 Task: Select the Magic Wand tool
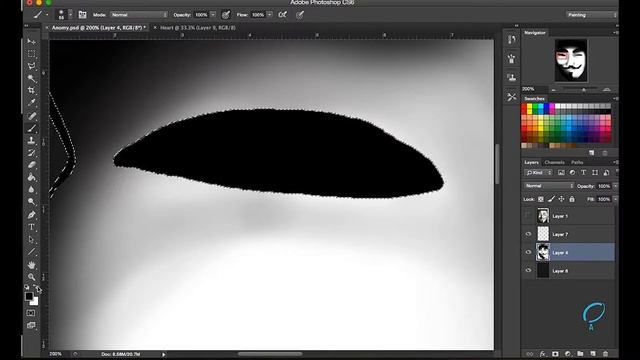pyautogui.click(x=31, y=78)
